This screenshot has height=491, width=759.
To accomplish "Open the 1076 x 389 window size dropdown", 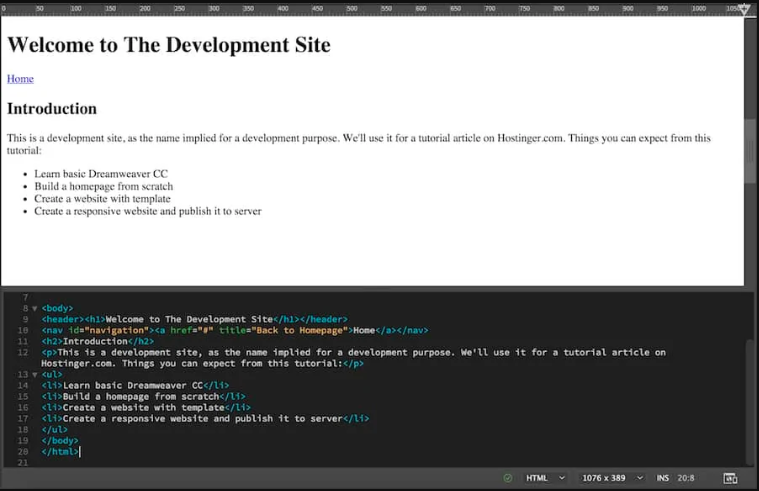I will tap(612, 478).
